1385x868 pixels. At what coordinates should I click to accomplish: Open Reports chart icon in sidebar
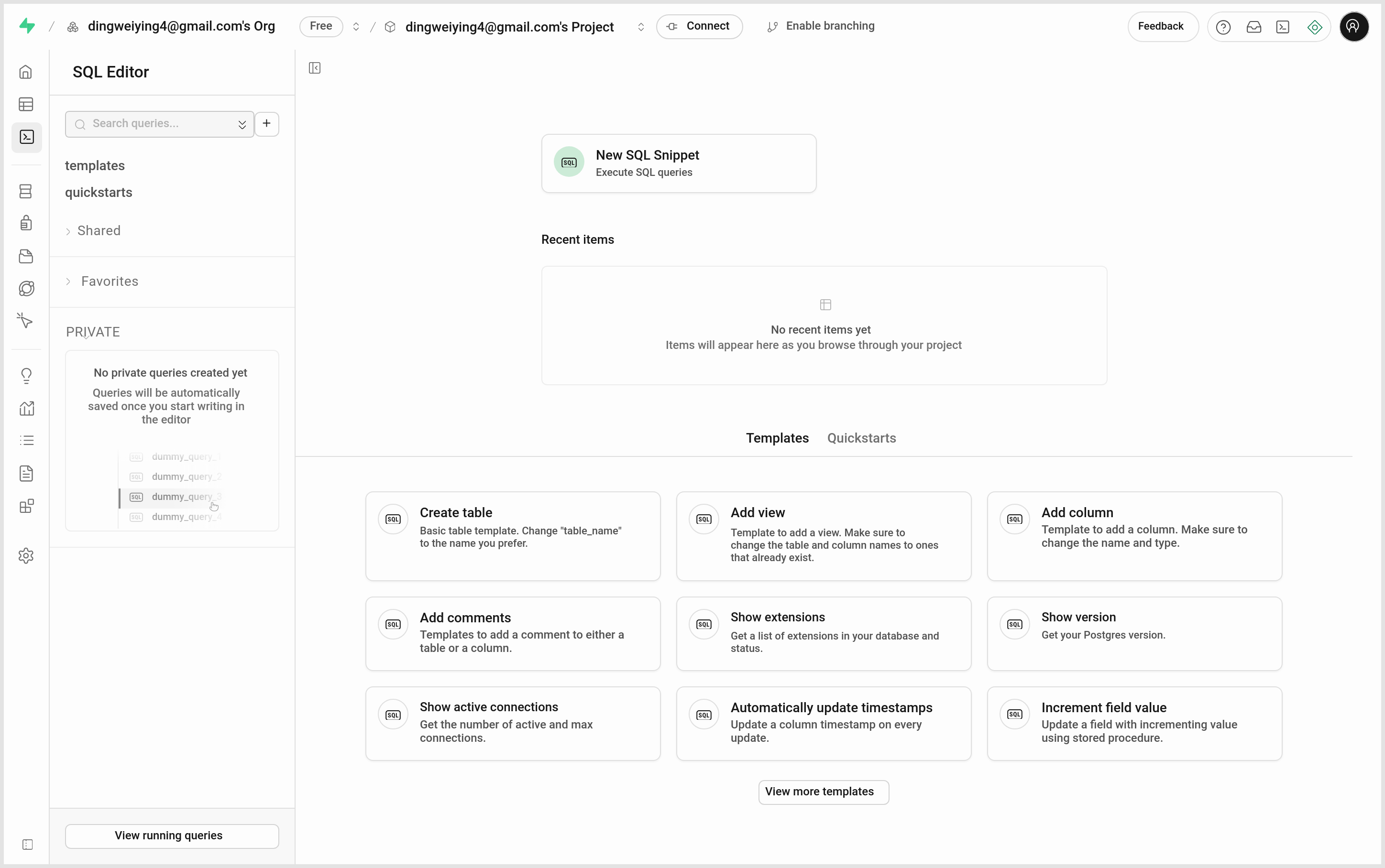(x=25, y=408)
